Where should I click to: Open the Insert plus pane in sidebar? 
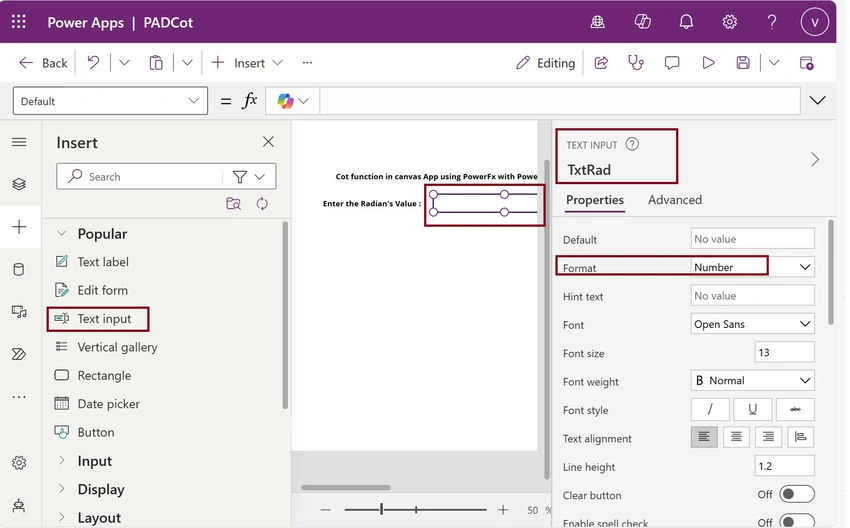tap(19, 227)
